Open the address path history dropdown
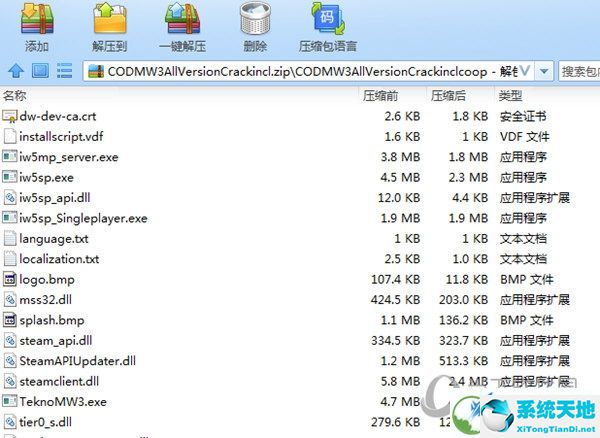Viewport: 600px width, 438px height. [x=544, y=71]
